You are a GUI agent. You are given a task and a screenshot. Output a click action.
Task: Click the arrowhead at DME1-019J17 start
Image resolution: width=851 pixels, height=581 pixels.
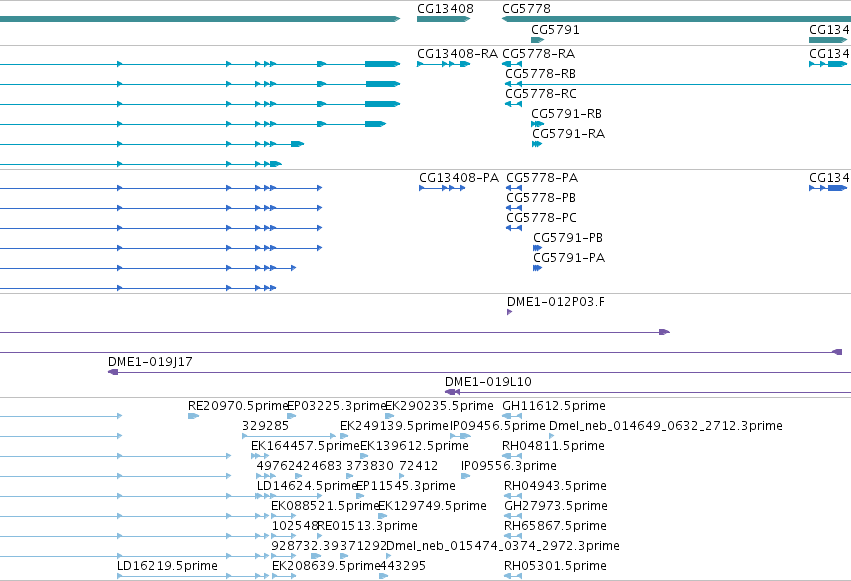tap(113, 372)
